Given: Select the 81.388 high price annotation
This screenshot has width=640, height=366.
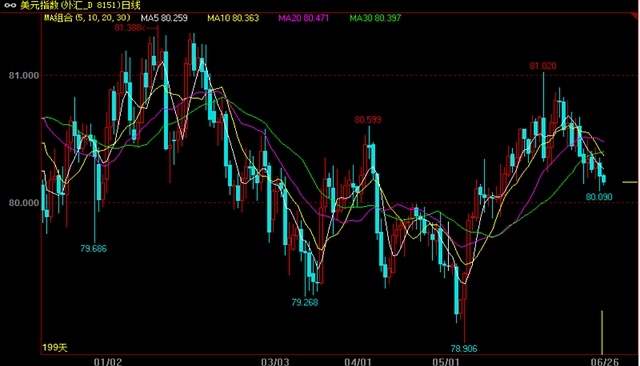Looking at the screenshot, I should [136, 28].
